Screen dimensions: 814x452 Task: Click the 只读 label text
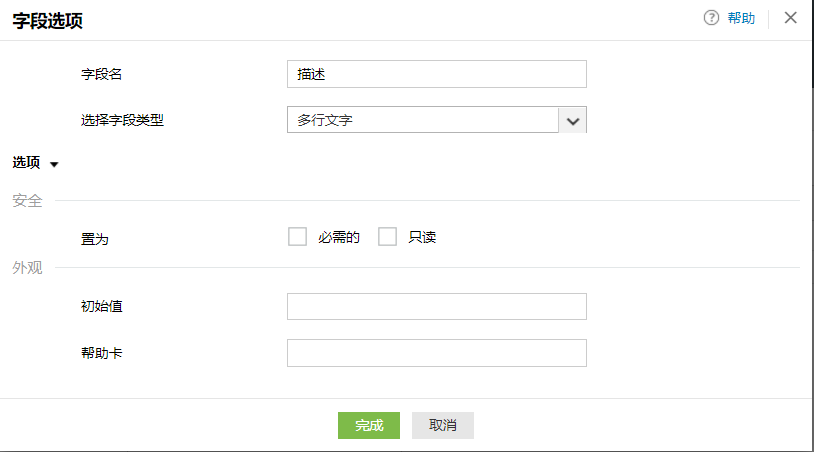(x=422, y=238)
